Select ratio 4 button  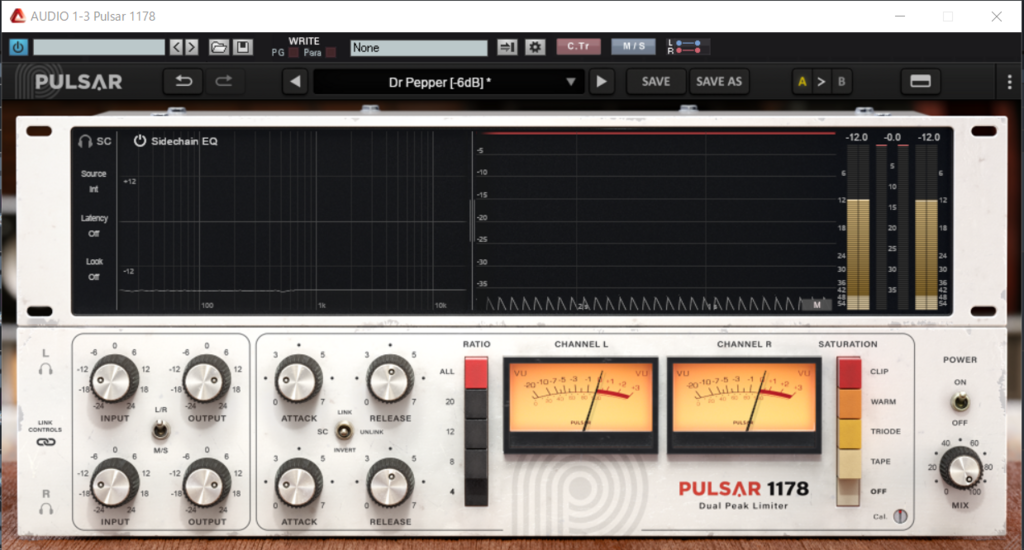point(476,492)
